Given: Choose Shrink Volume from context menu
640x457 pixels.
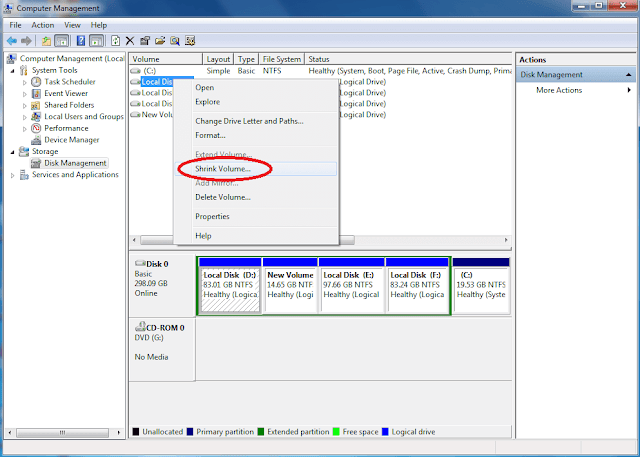Looking at the screenshot, I should (x=256, y=169).
